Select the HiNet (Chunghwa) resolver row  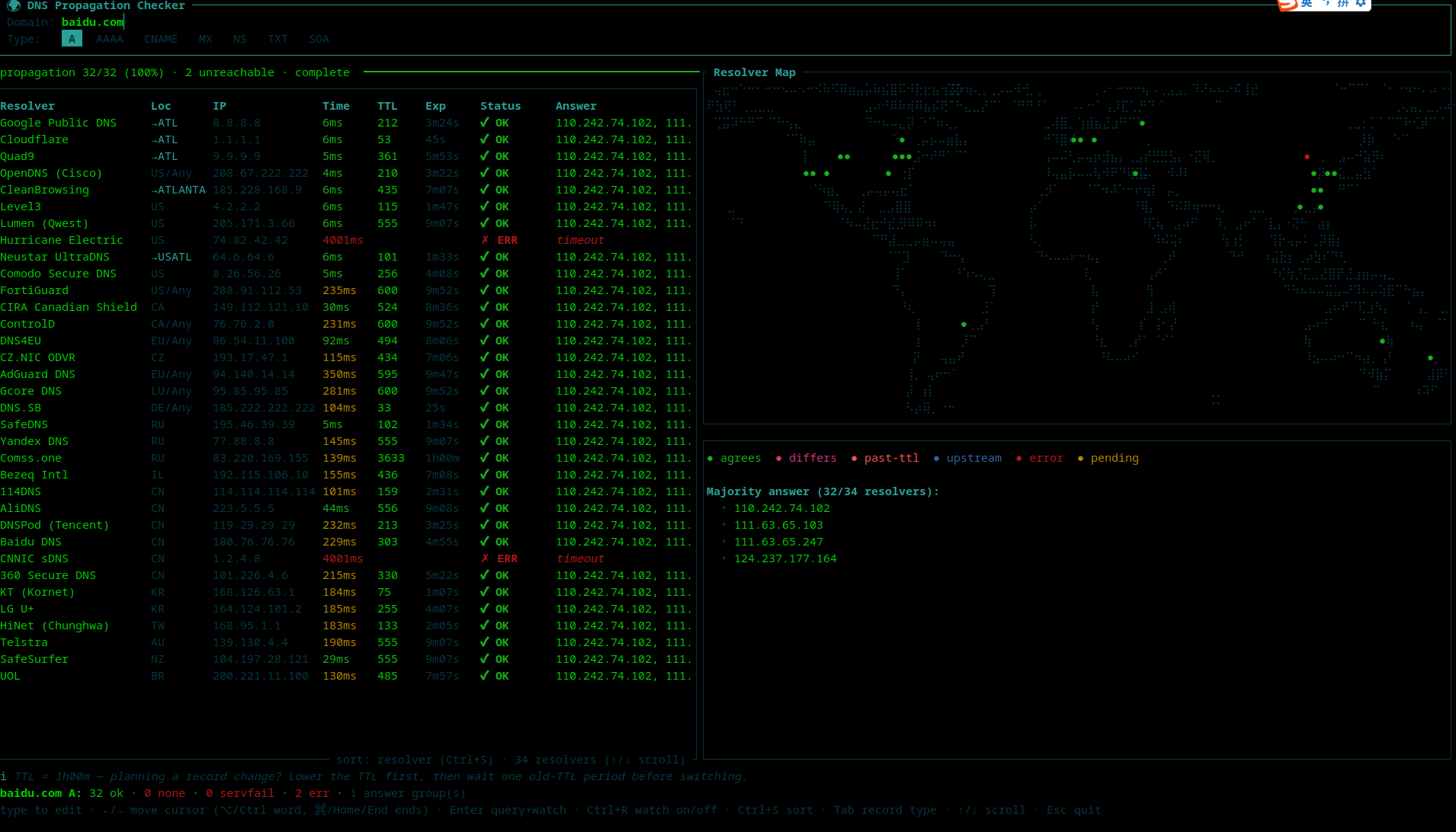pyautogui.click(x=346, y=626)
